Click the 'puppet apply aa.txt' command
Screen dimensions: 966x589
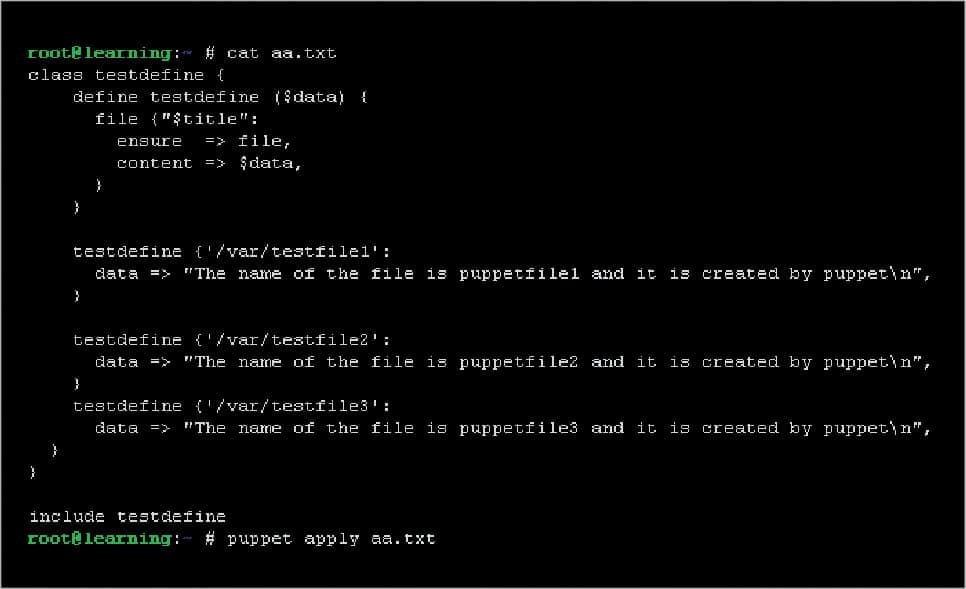point(331,539)
